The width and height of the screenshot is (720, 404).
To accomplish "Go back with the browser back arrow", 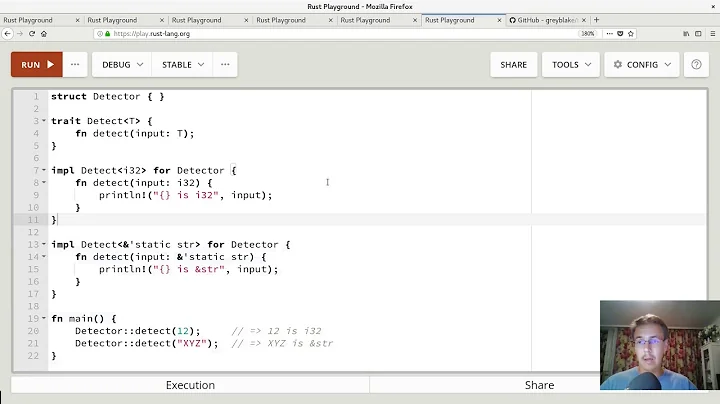I will [7, 34].
